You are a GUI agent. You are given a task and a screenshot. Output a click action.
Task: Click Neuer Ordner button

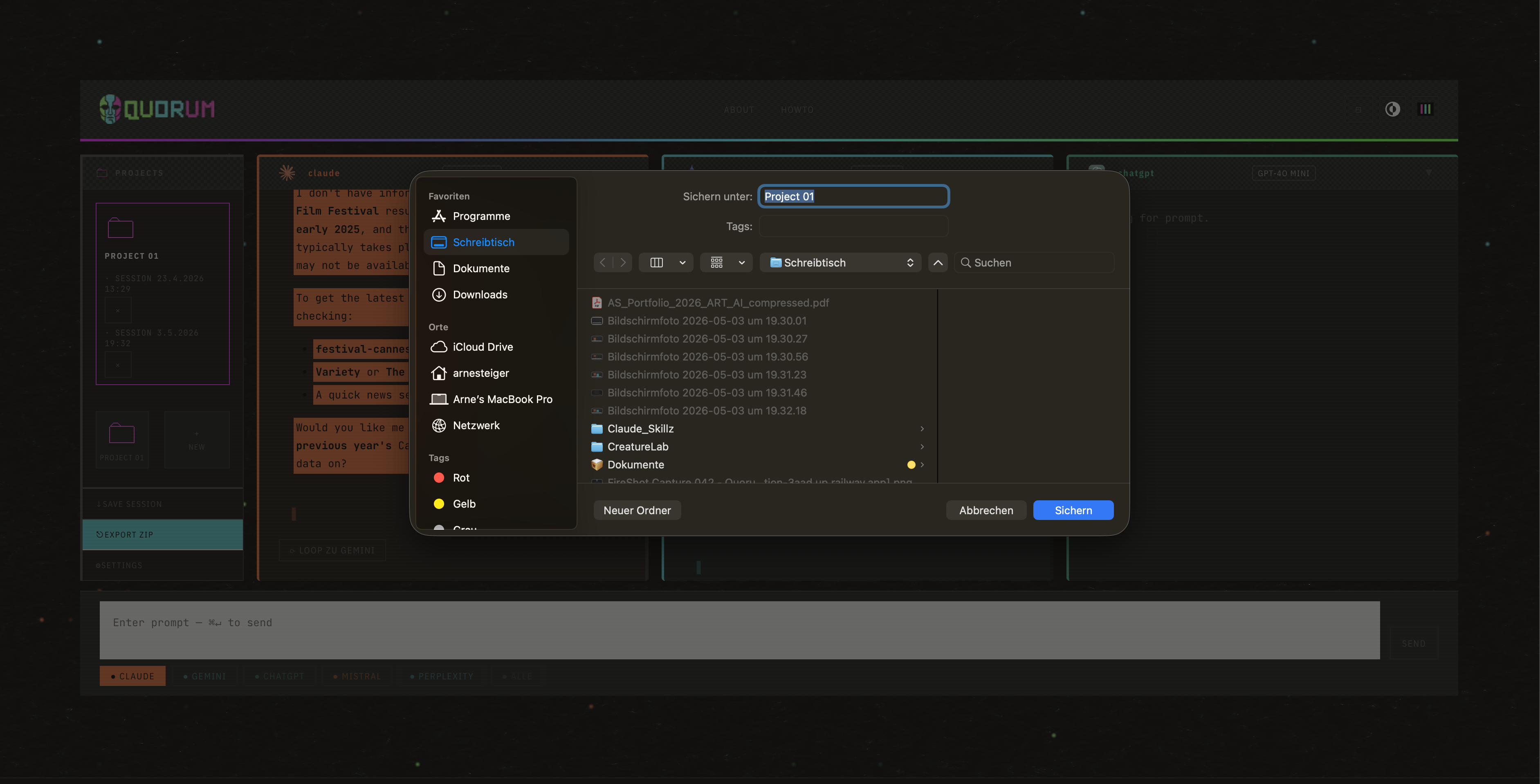pos(637,510)
